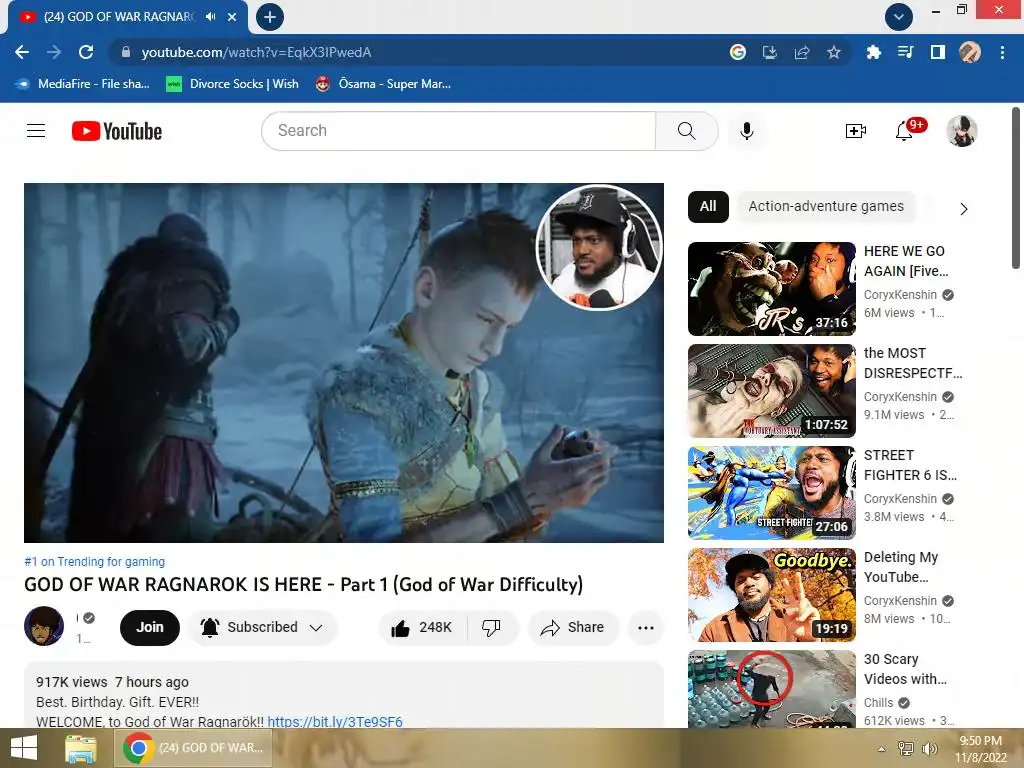Open STREET FIGHTER 6 IS... video thumbnail
The image size is (1024, 768).
pyautogui.click(x=771, y=492)
